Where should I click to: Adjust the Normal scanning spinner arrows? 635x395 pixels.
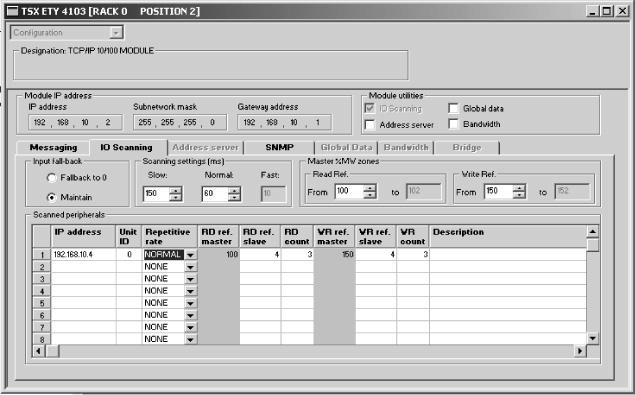pyautogui.click(x=234, y=194)
